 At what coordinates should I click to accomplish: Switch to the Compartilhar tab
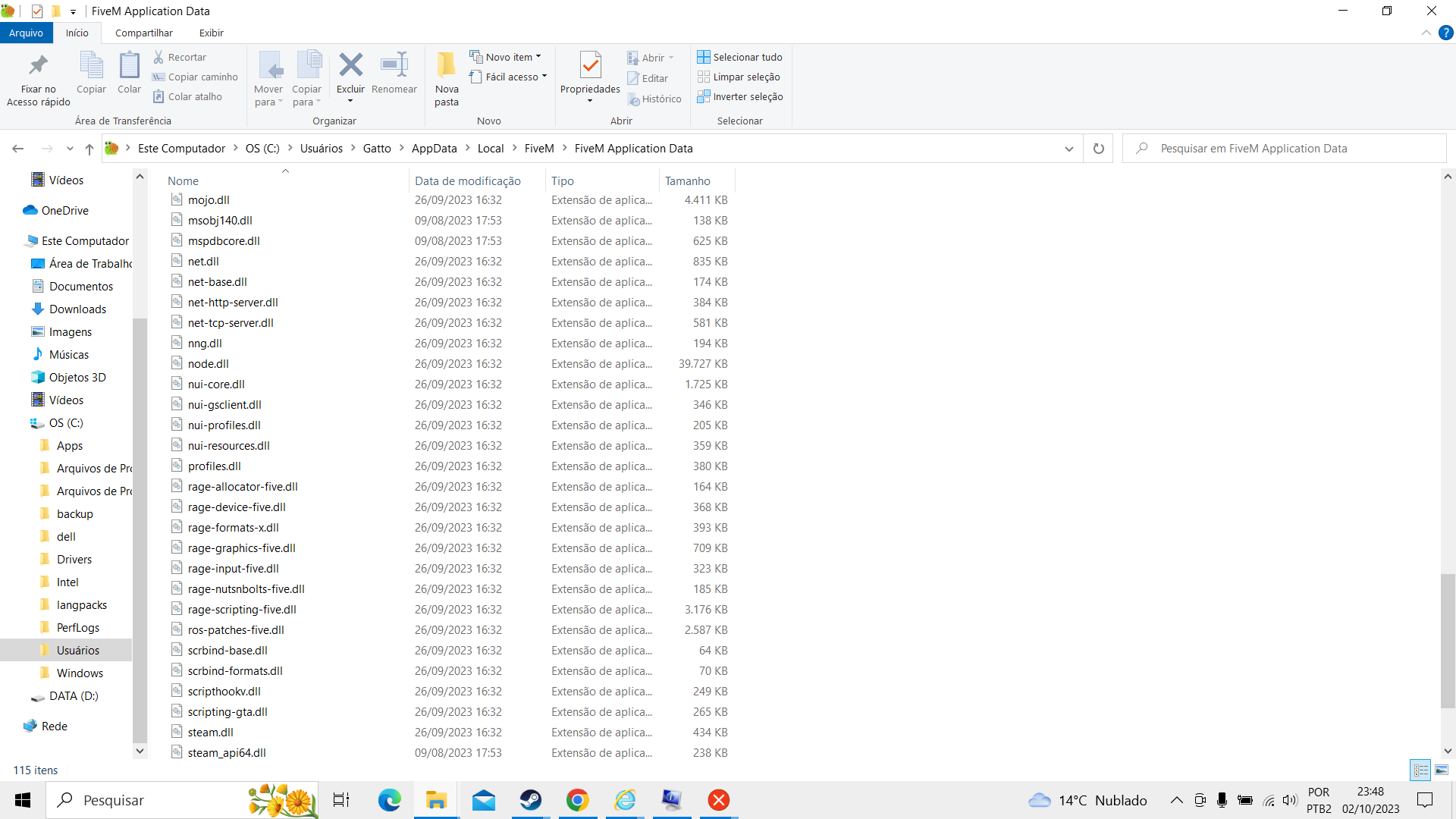click(x=144, y=33)
